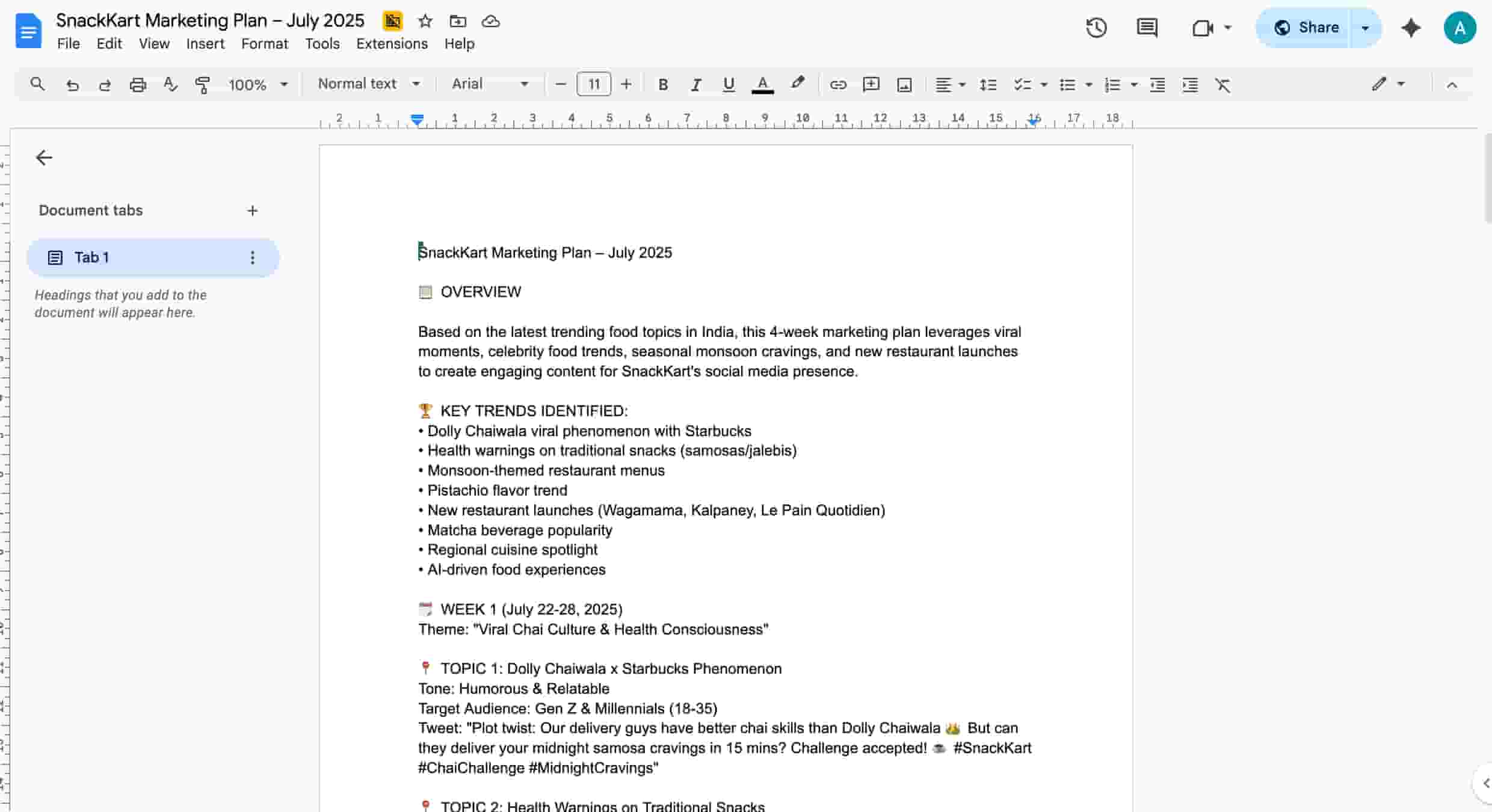Screen dimensions: 1492x812
Task: Click the search menus magnifier icon
Action: (x=37, y=84)
